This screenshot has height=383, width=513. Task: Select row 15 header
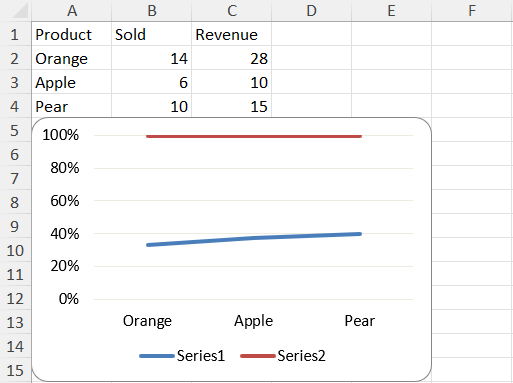coord(15,370)
